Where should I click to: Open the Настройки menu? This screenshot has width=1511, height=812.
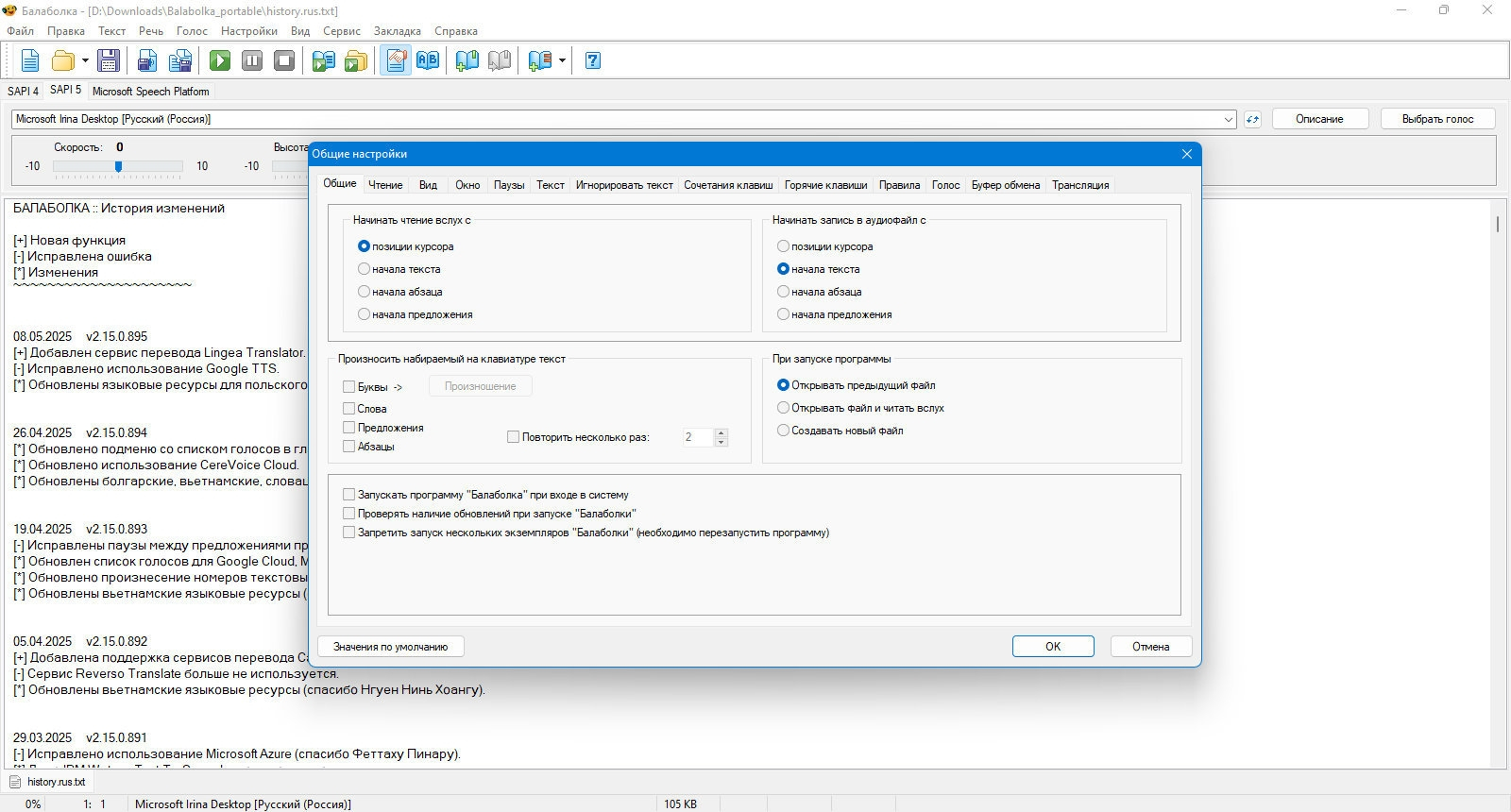tap(249, 31)
